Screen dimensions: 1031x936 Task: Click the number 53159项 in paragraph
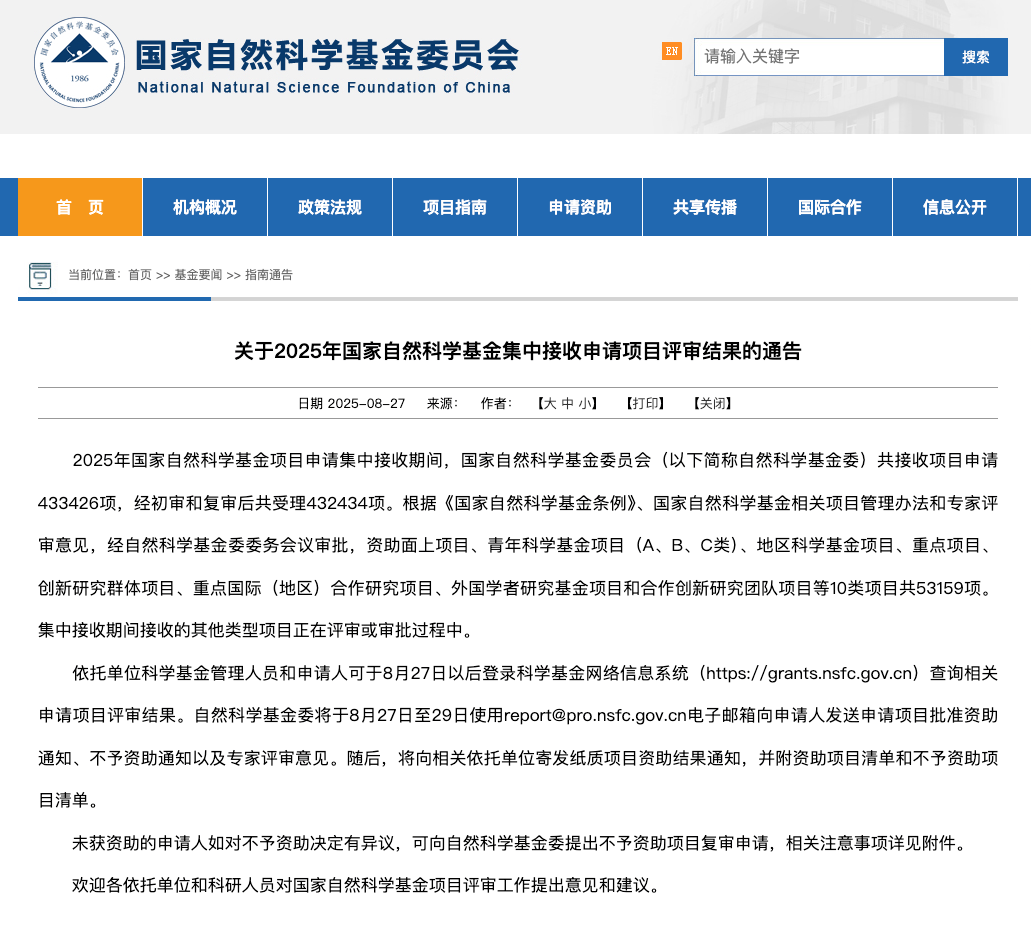pos(949,588)
